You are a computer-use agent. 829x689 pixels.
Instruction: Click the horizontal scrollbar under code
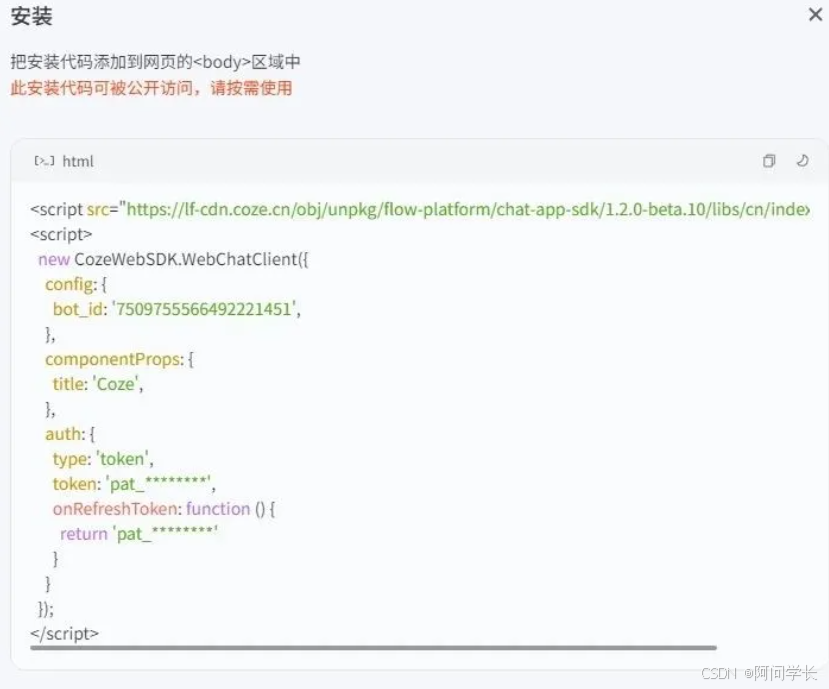coord(373,647)
